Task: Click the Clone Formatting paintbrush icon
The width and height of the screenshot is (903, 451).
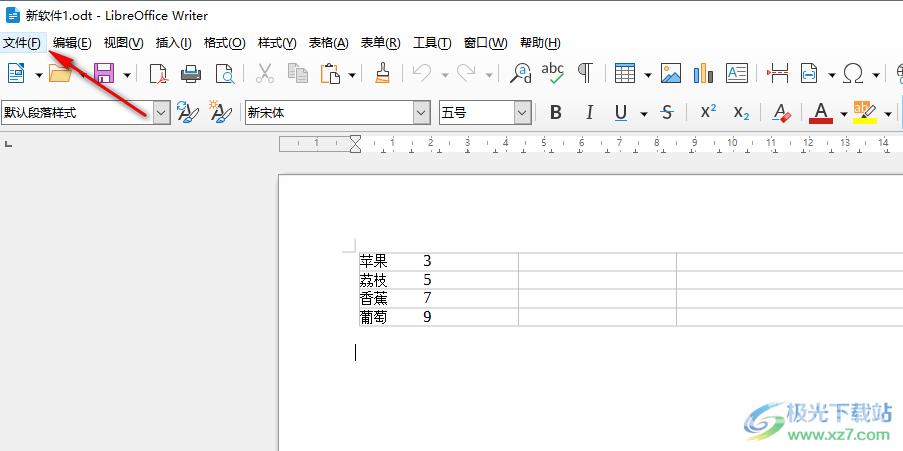Action: click(x=382, y=74)
